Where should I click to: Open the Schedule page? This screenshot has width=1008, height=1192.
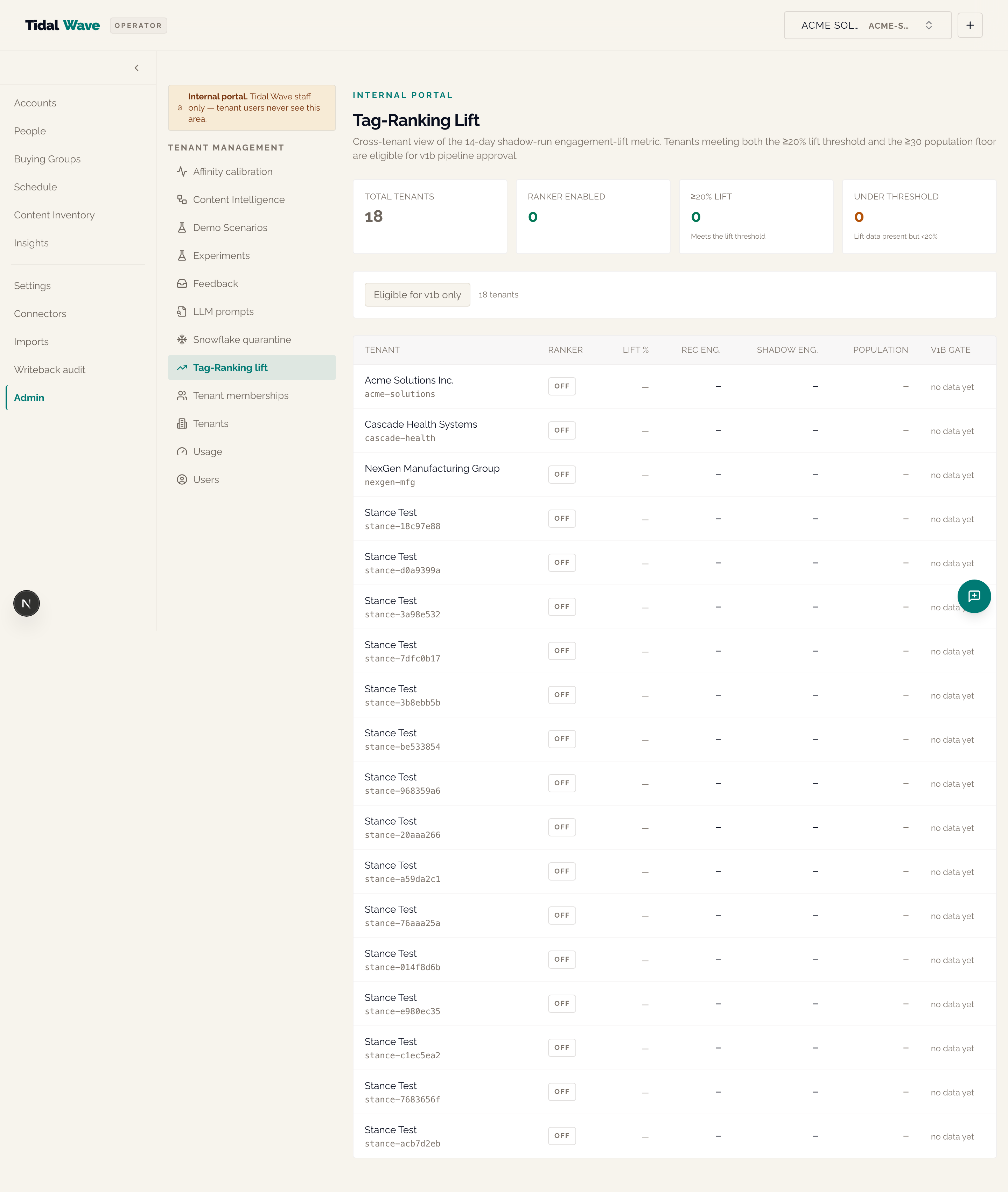35,187
